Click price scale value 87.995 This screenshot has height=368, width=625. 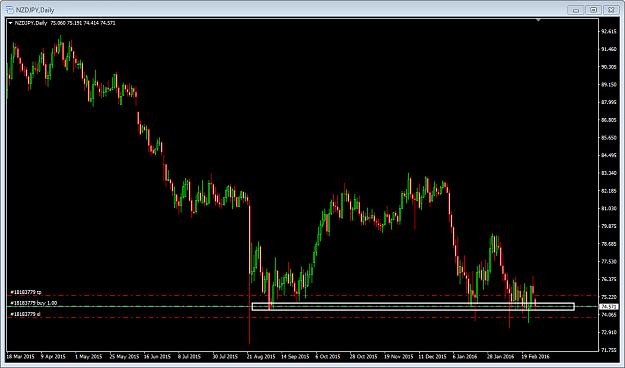(x=609, y=102)
